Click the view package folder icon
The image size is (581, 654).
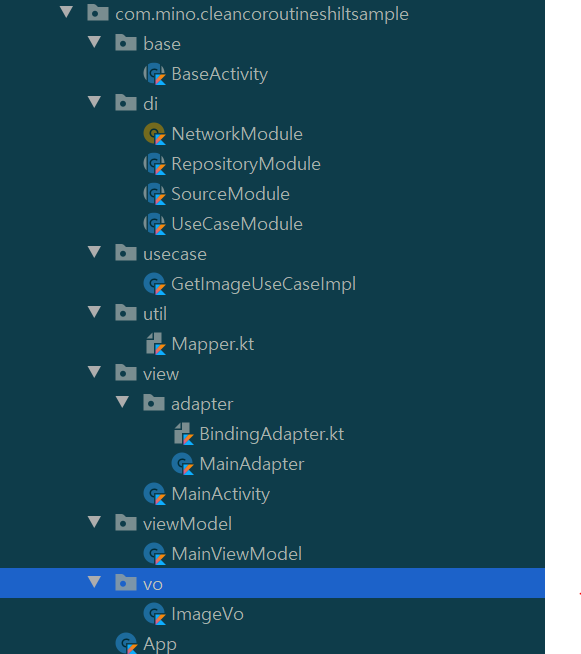(126, 373)
